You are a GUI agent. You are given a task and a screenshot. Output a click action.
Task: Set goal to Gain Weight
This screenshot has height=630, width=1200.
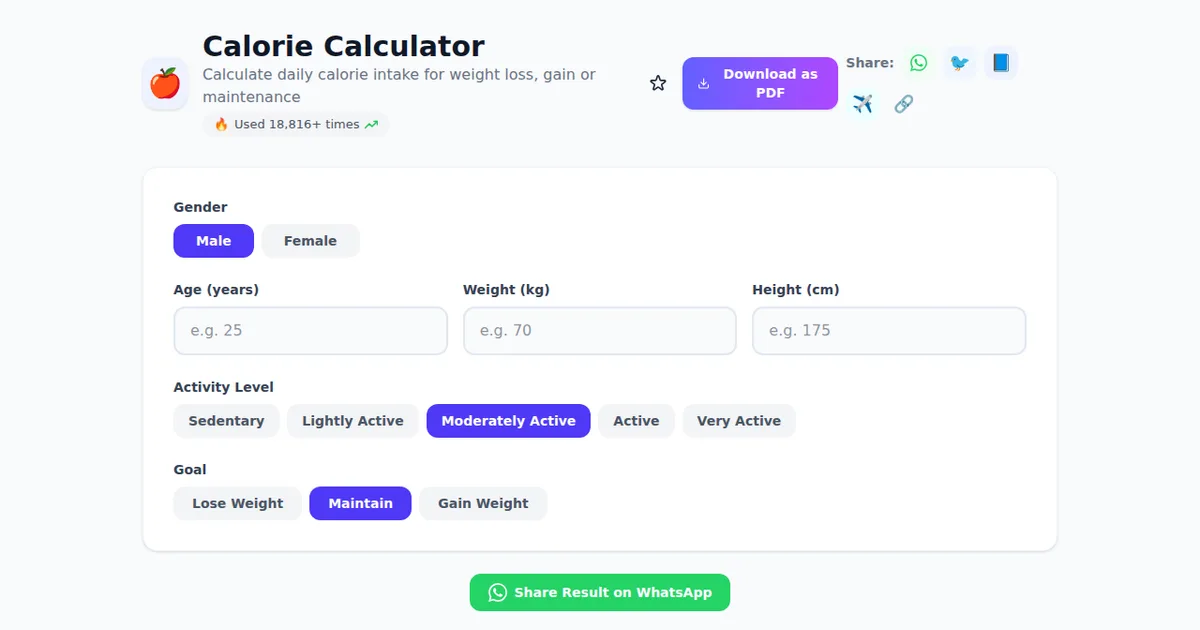click(x=483, y=503)
